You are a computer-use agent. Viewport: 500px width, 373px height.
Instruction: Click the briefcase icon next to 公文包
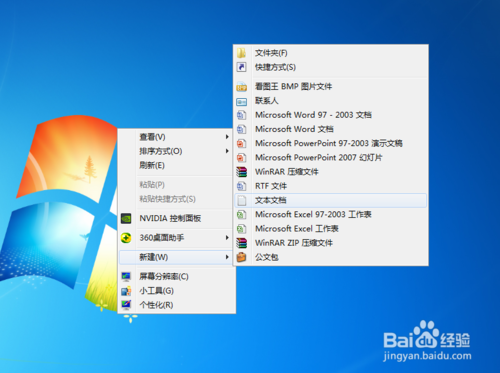pos(241,257)
